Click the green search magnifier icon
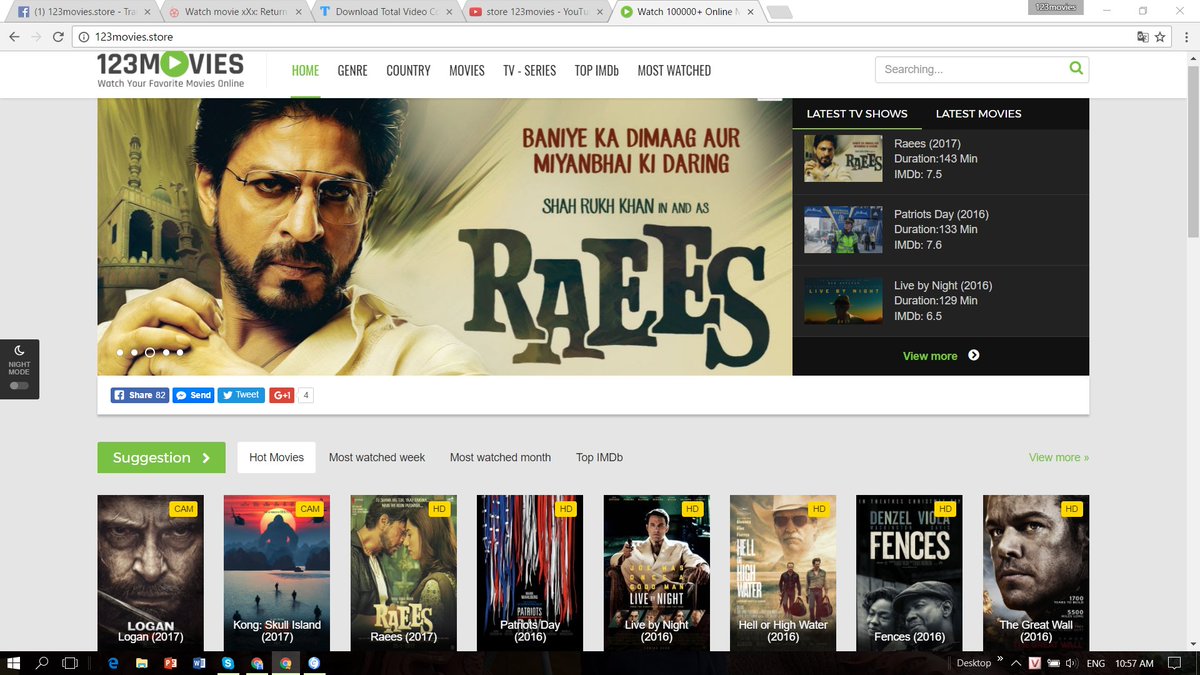 pyautogui.click(x=1076, y=69)
